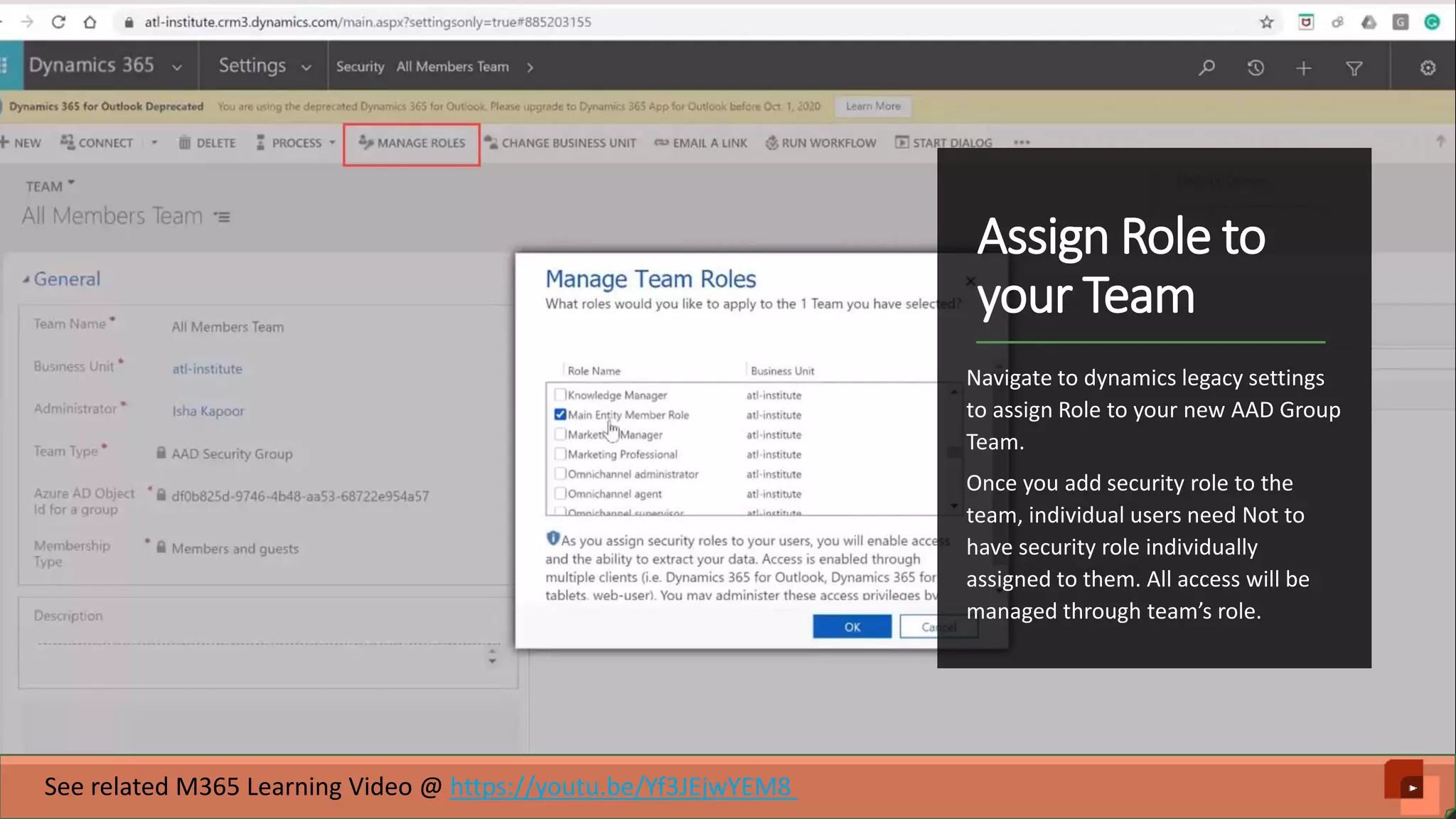Click roles list scroll down arrow
The image size is (1456, 819).
click(x=954, y=506)
